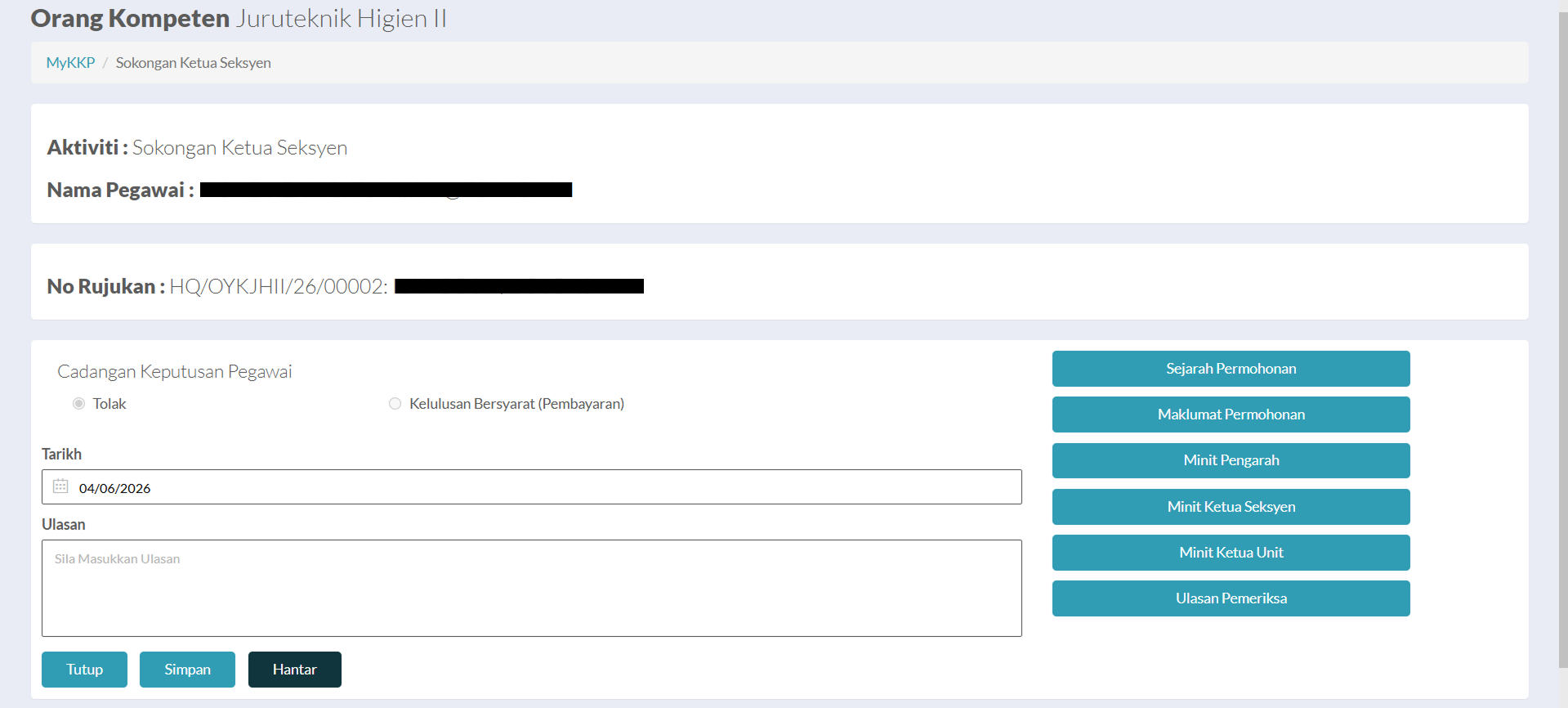Click the Cadangan Keputusan Pegawai heading

click(175, 371)
